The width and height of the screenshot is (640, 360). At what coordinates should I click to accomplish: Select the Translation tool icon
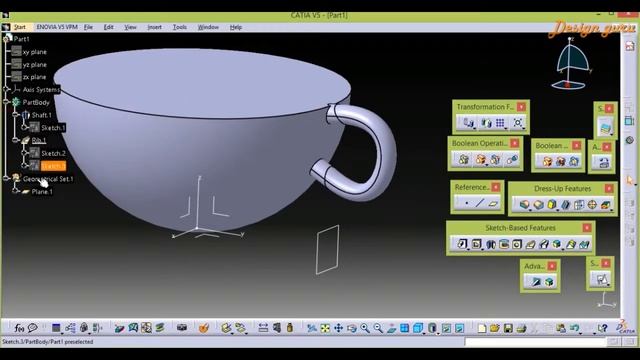coord(468,123)
